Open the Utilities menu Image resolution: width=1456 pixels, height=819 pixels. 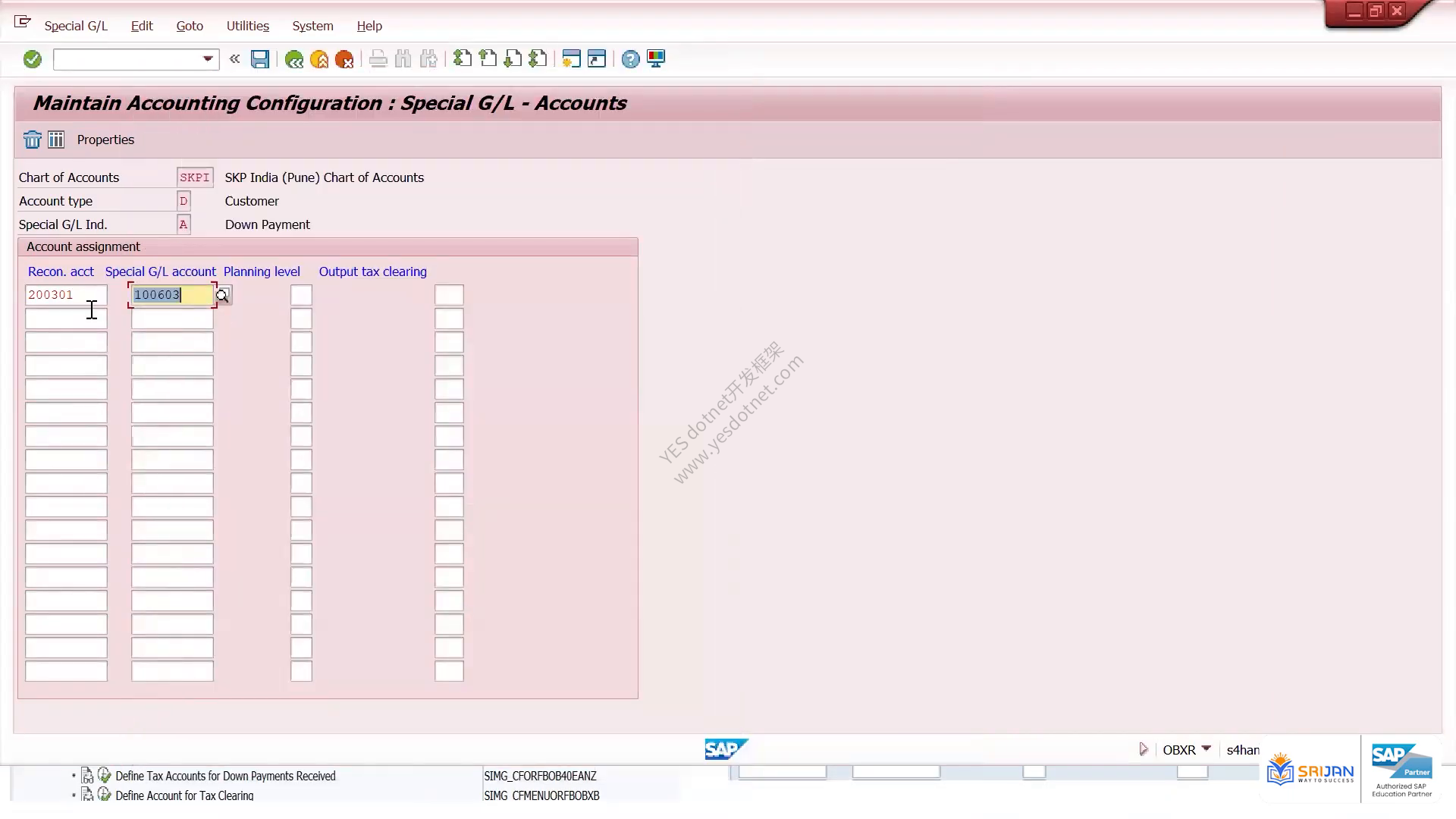point(248,26)
